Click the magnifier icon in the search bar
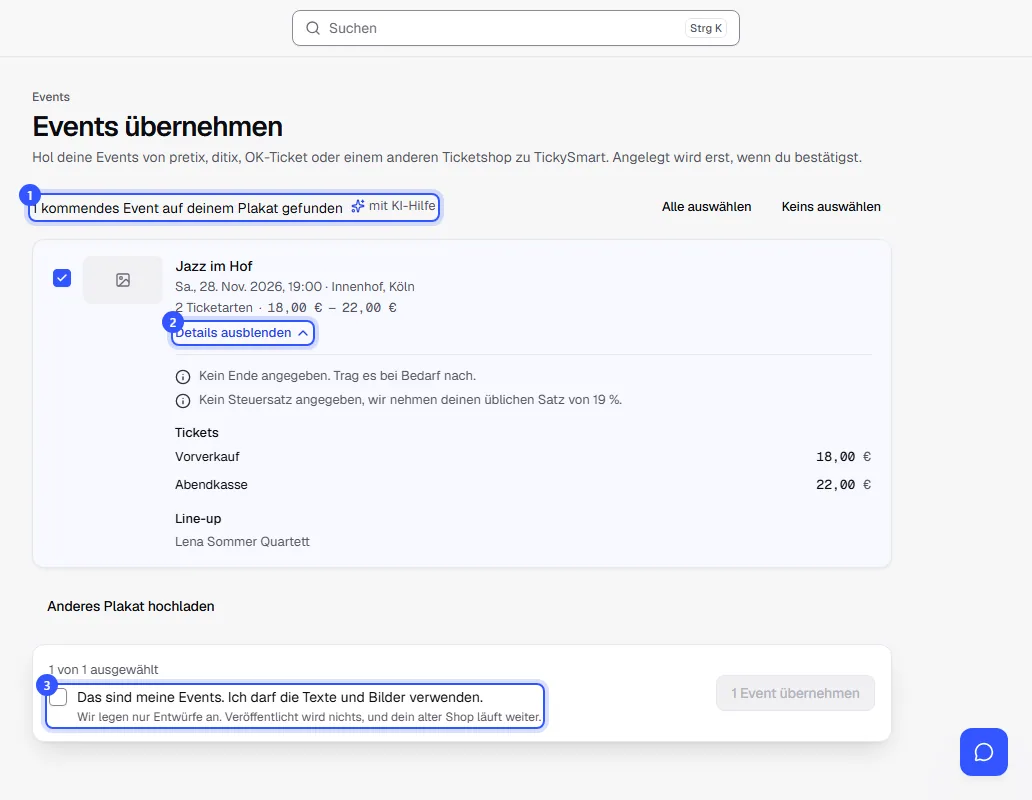Screen dimensions: 1032x800 point(313,28)
